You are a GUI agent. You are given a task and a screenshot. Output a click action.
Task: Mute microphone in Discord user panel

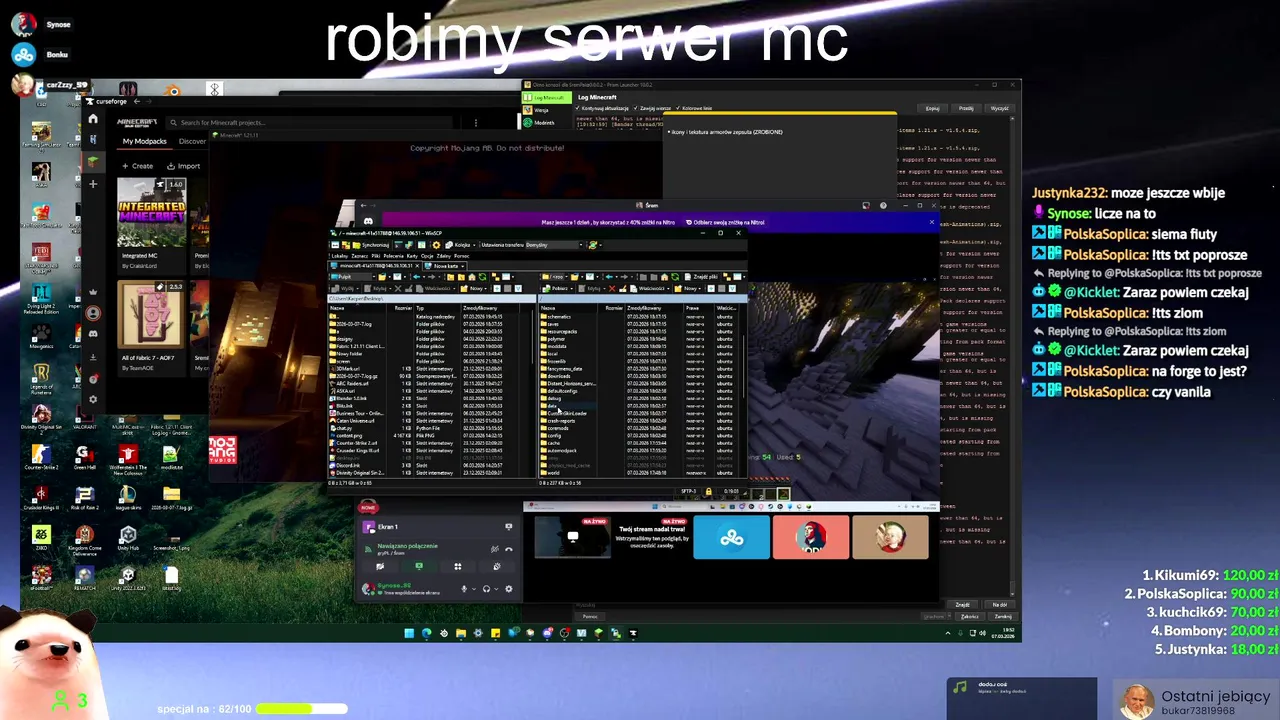click(x=464, y=589)
